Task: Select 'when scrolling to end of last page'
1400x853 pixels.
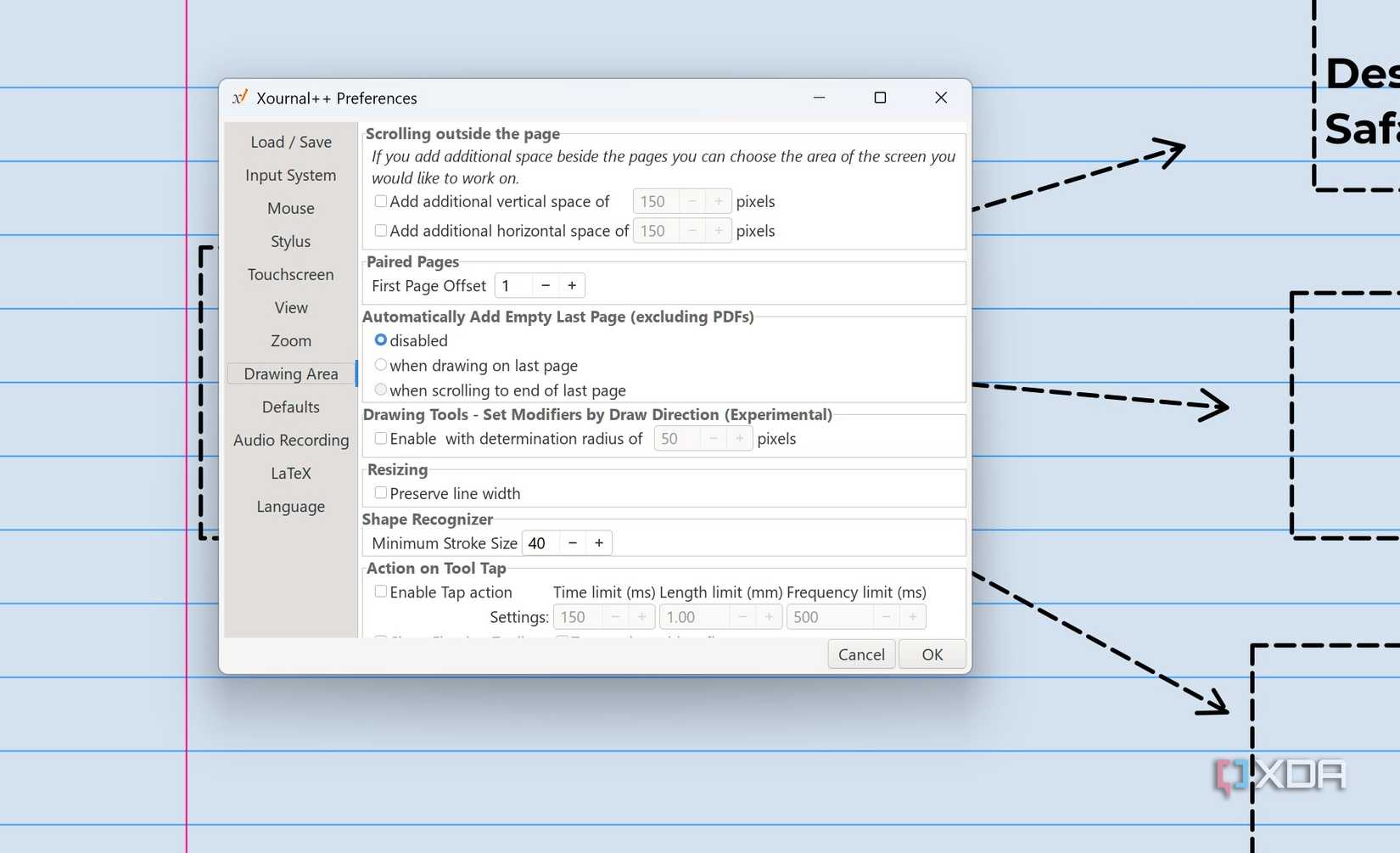Action: (x=381, y=389)
